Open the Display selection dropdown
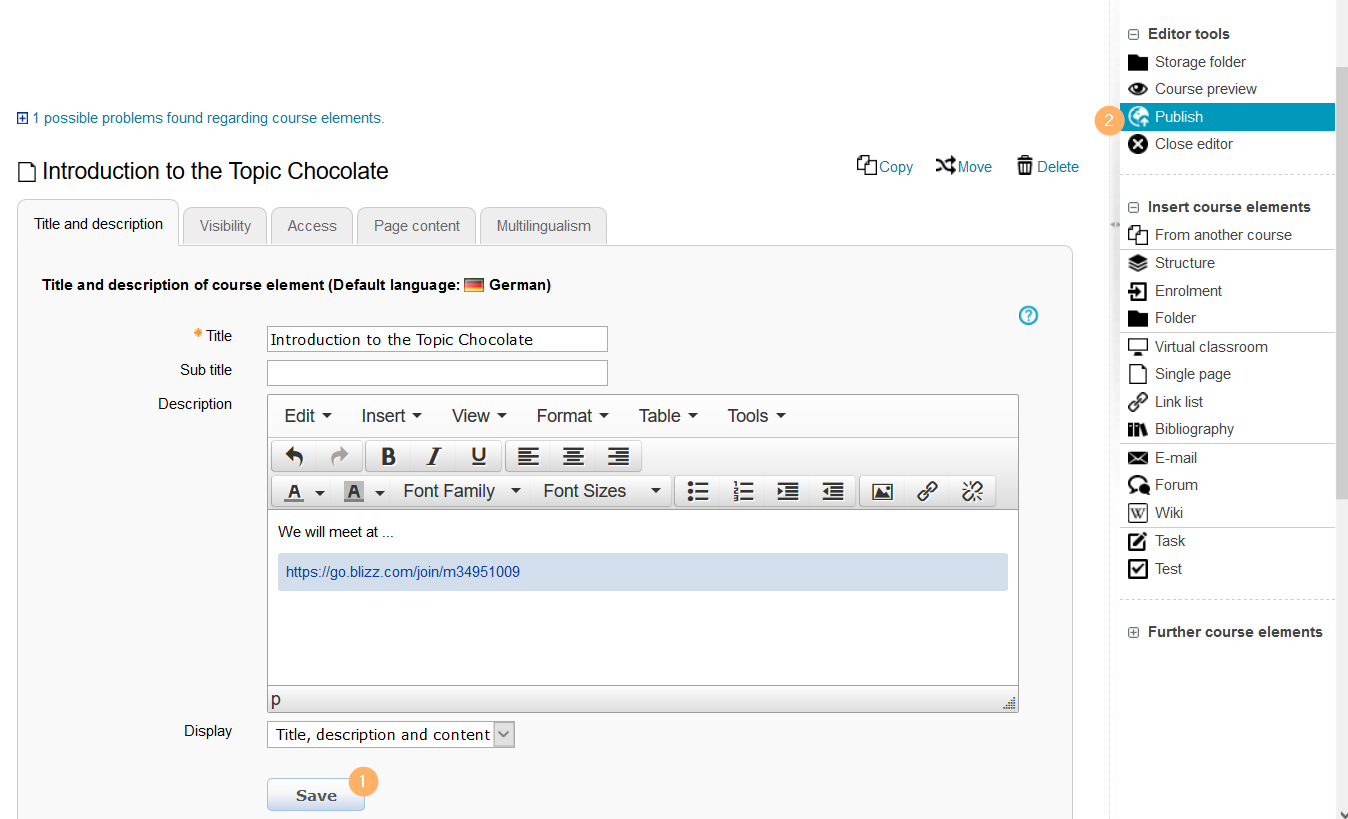This screenshot has width=1348, height=819. 390,735
